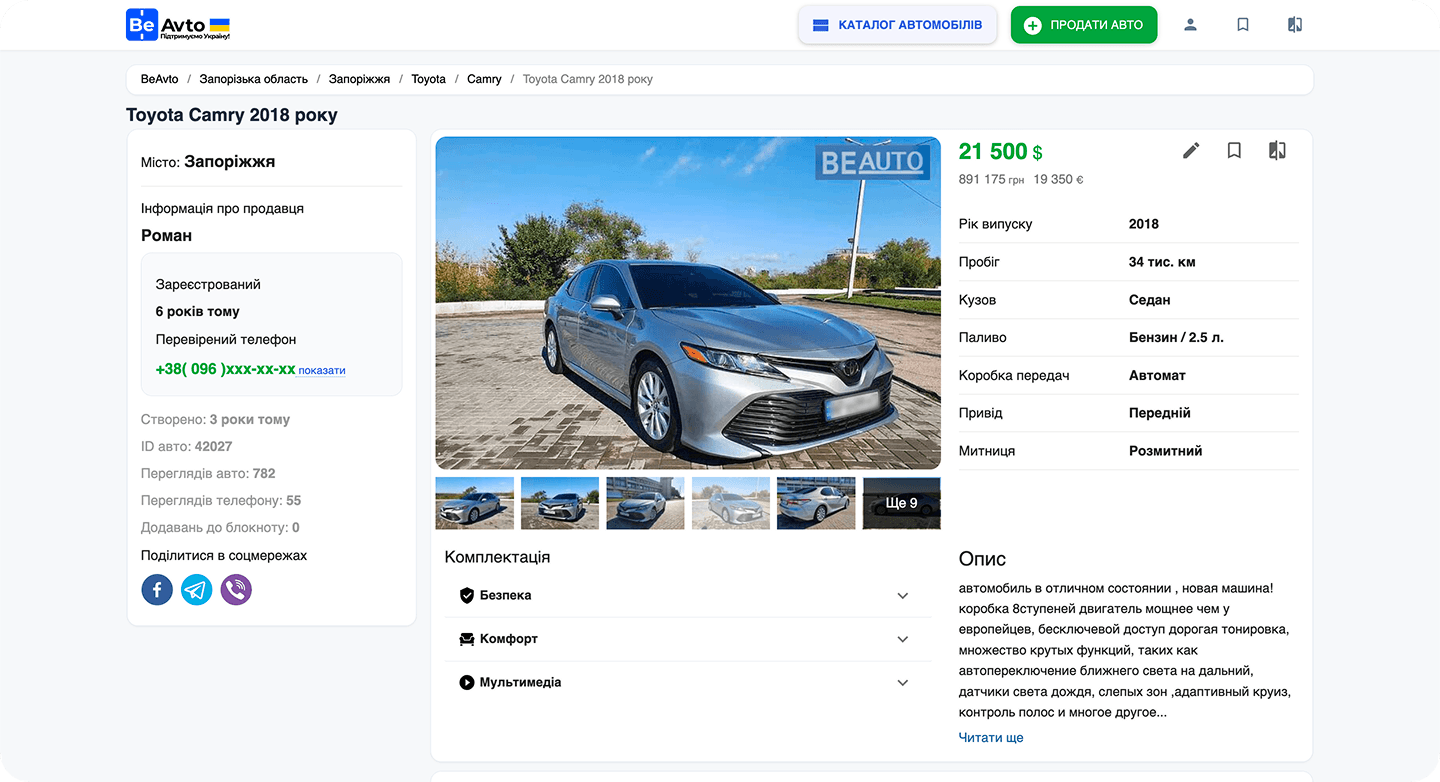Open the BeAvto logo home link
The image size is (1440, 782).
178,25
